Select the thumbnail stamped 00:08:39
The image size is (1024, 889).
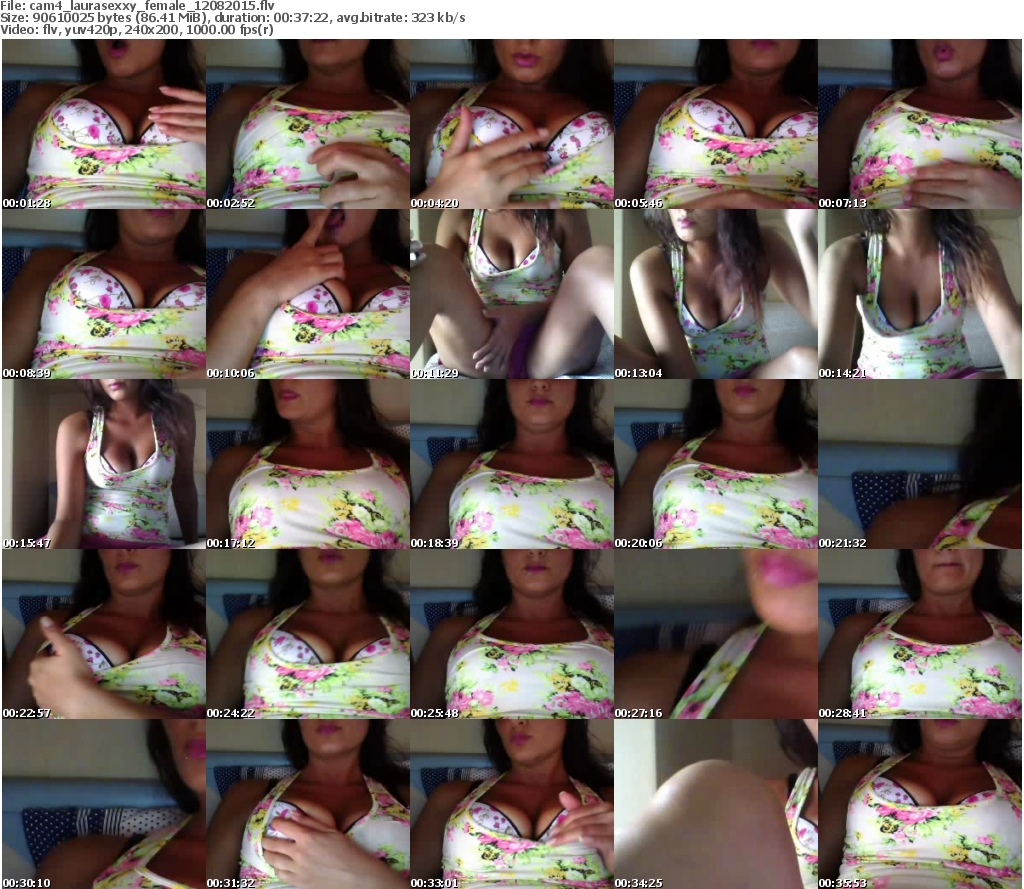coord(104,294)
